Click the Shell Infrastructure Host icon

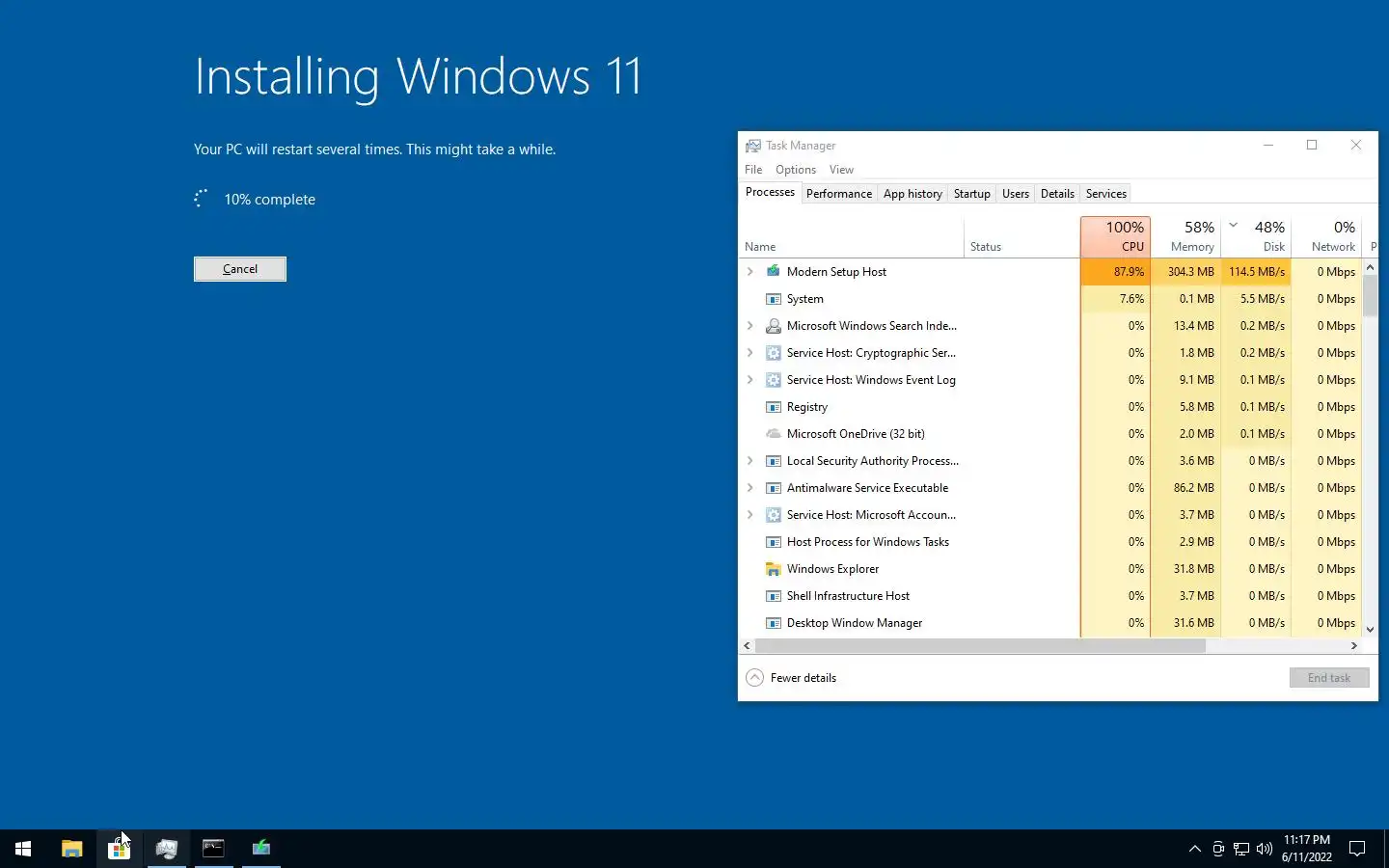point(773,596)
